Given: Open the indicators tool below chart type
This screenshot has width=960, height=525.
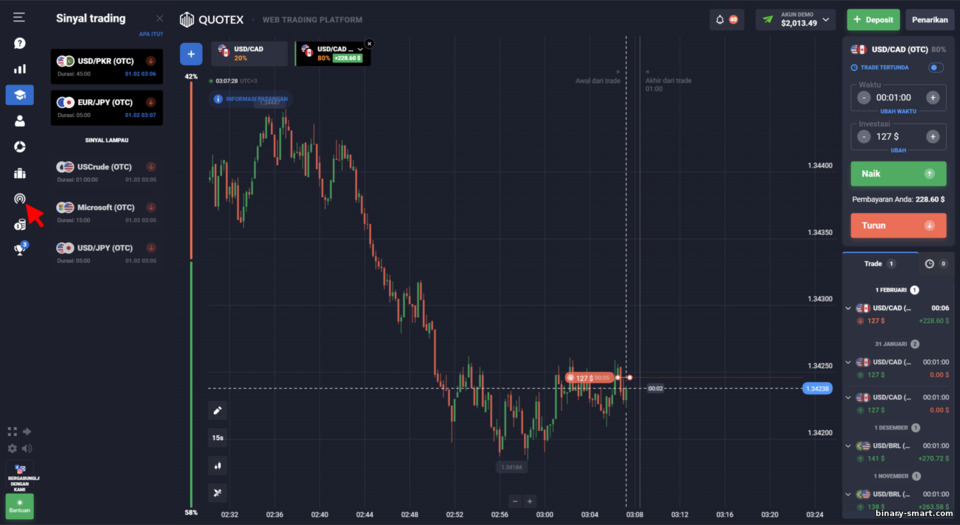Looking at the screenshot, I should point(217,493).
